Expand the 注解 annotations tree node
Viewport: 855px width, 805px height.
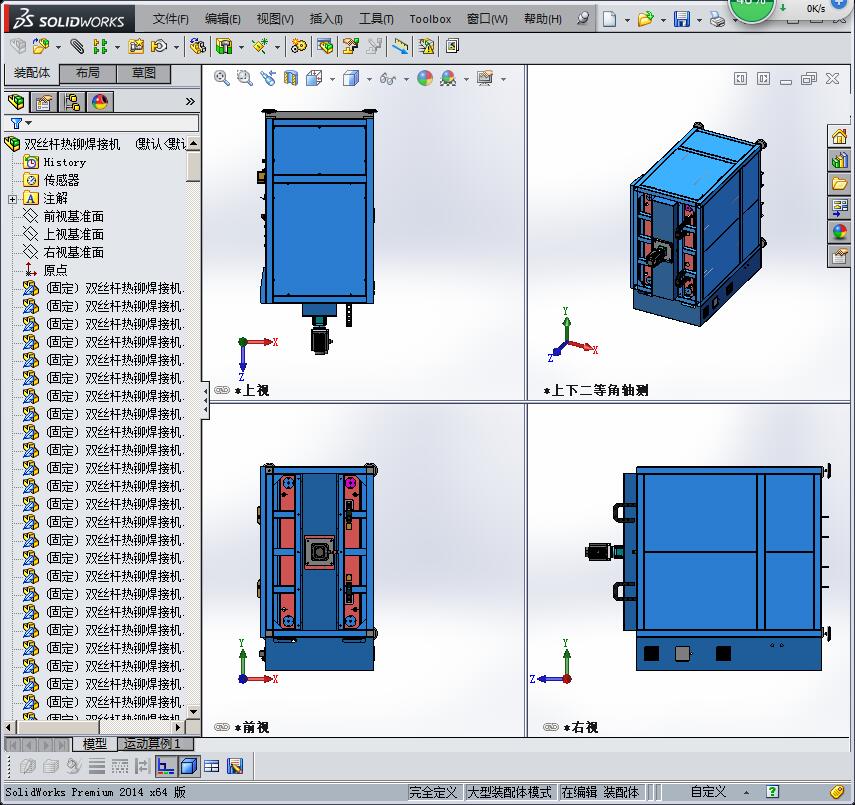[x=12, y=199]
